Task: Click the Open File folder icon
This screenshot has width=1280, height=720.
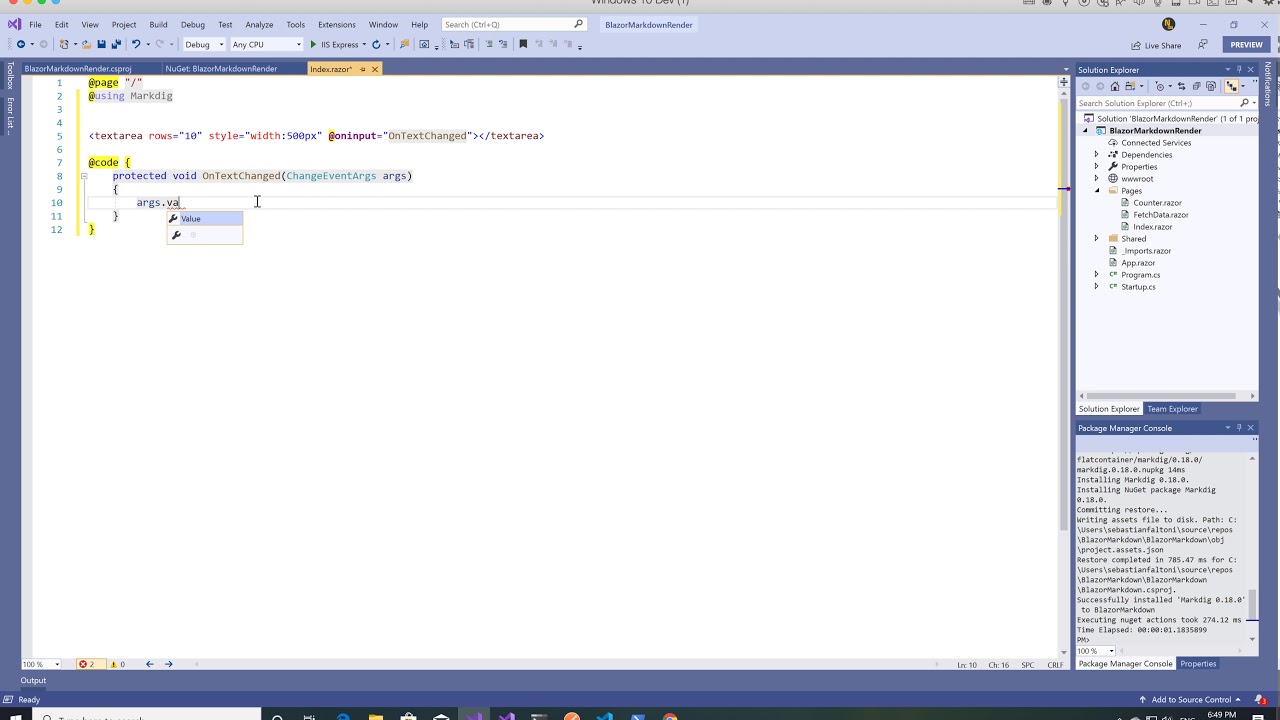Action: (x=86, y=44)
